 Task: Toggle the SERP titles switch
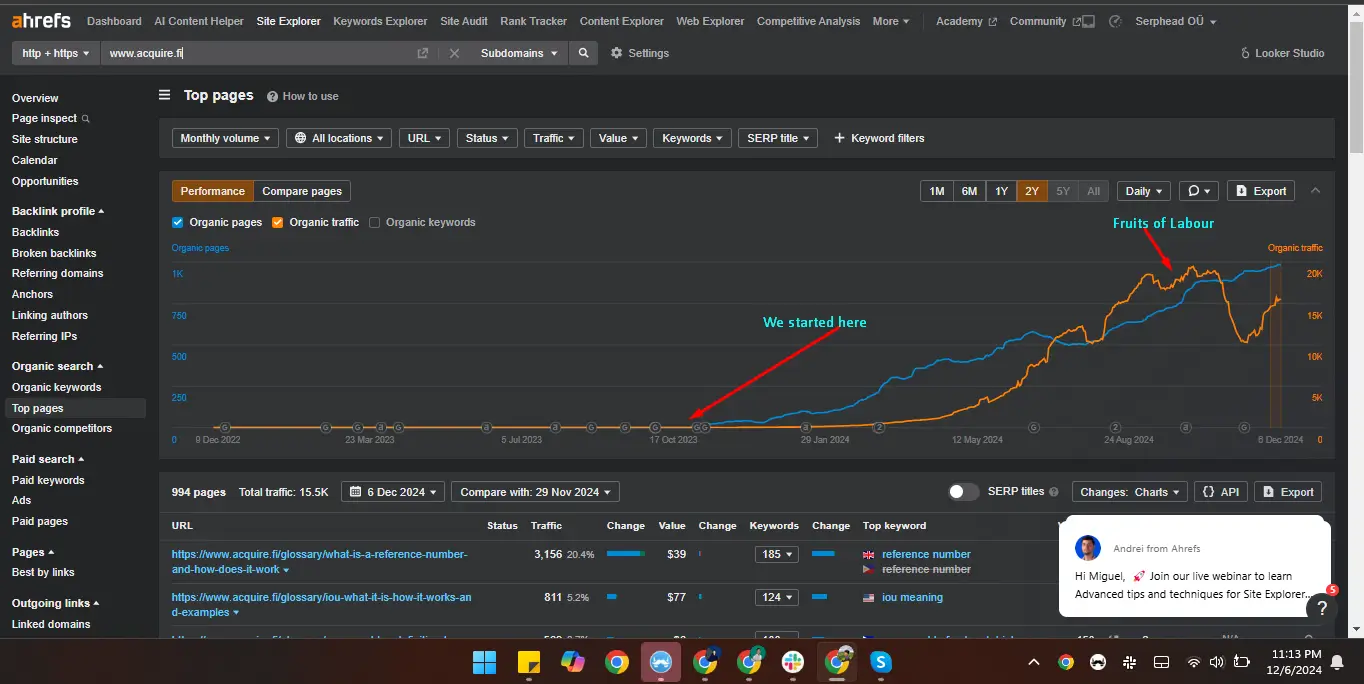(x=963, y=492)
